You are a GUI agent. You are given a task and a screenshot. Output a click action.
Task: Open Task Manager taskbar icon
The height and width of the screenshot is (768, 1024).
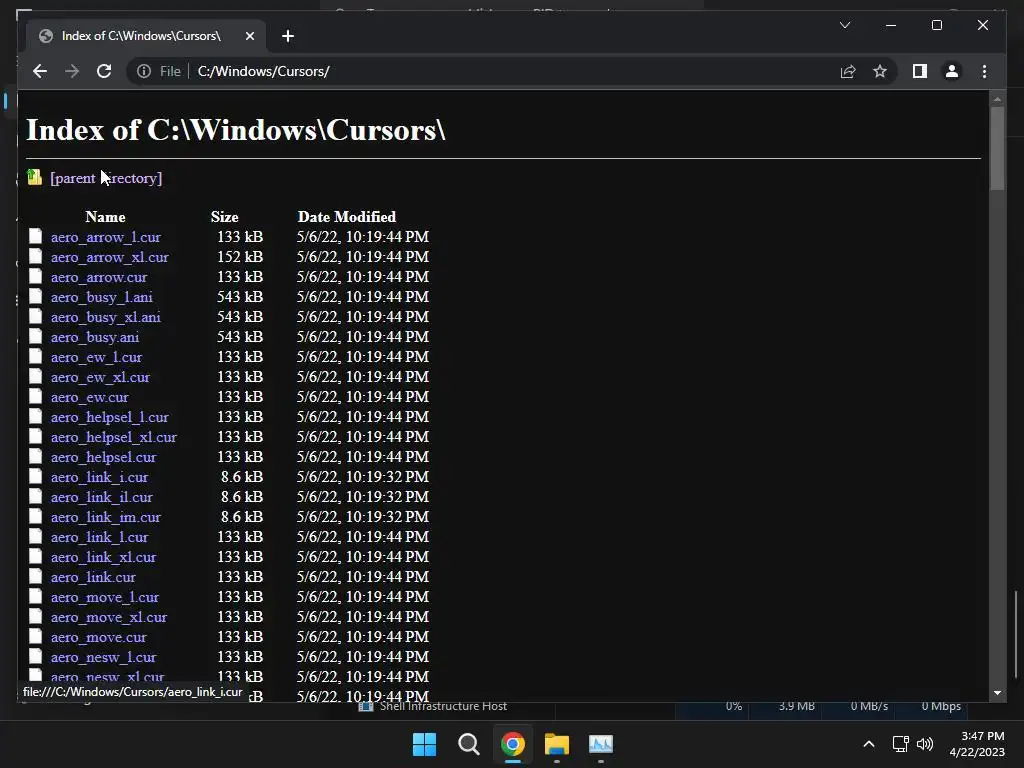601,744
